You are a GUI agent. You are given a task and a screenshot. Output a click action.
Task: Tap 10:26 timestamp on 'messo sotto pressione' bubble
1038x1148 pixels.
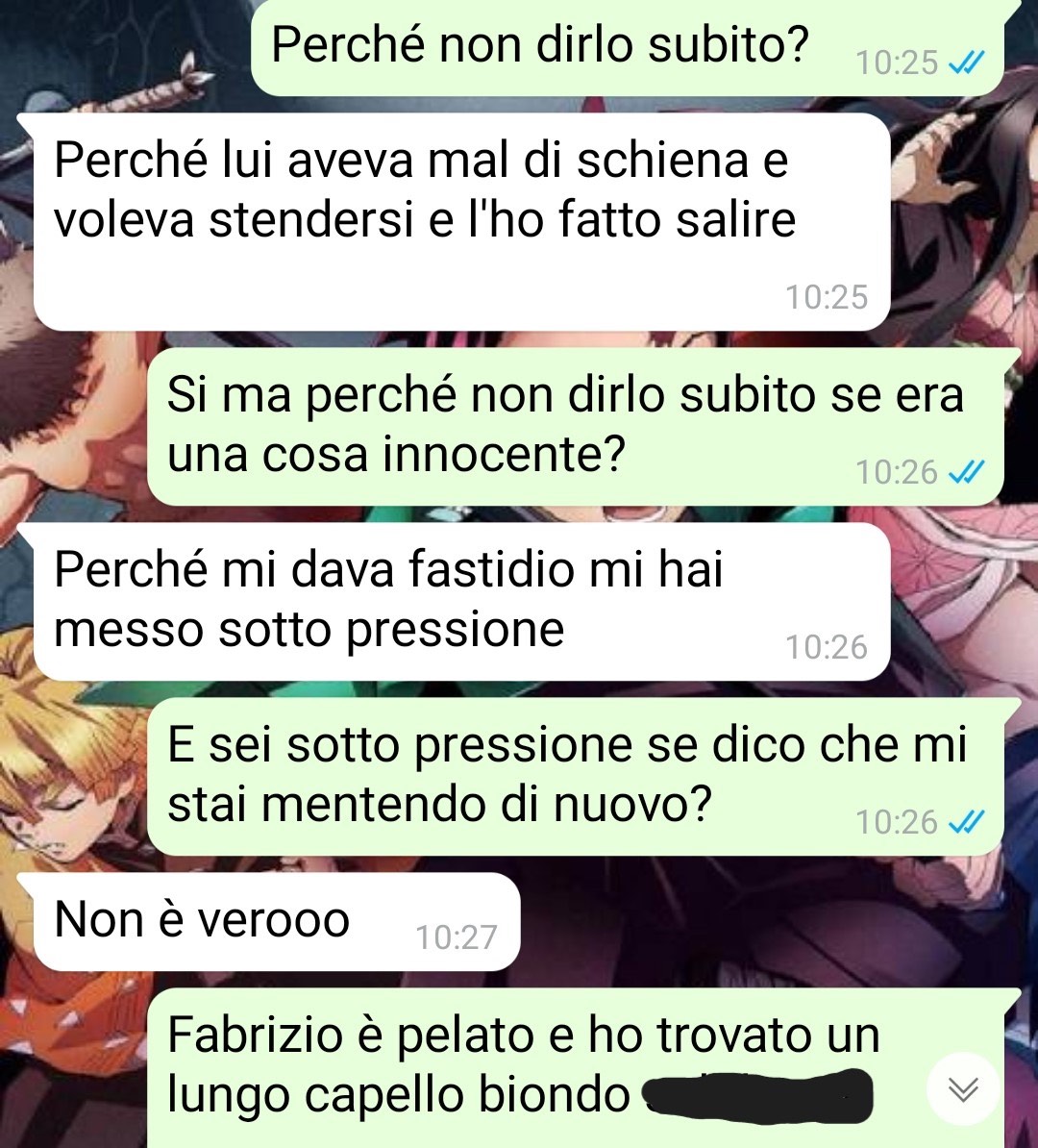[827, 647]
